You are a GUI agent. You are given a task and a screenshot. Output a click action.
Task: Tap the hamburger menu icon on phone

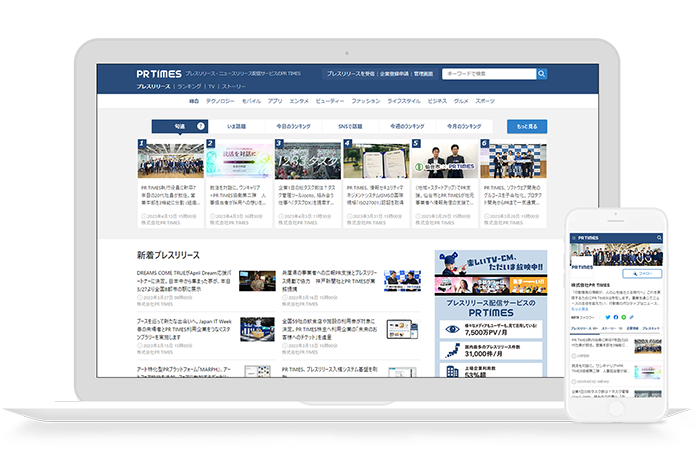574,238
